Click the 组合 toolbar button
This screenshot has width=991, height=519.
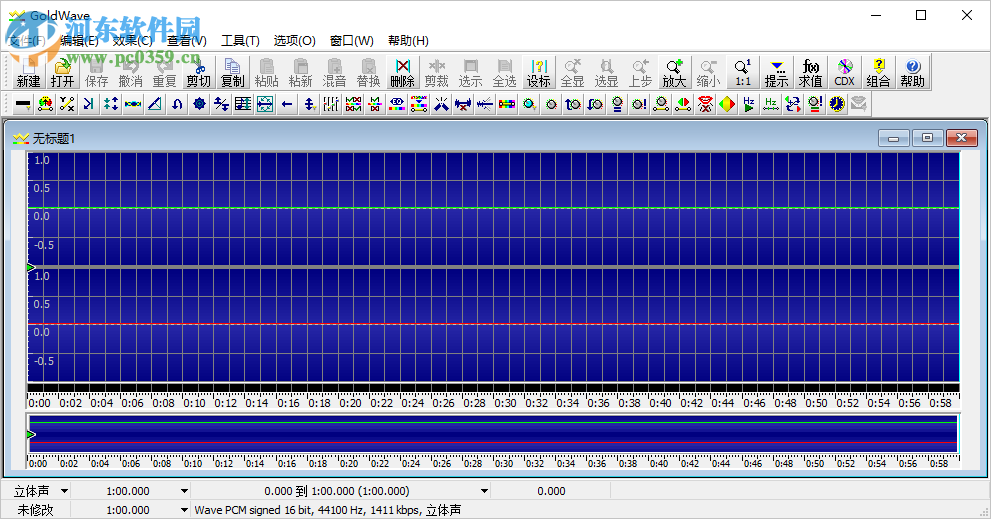point(878,72)
